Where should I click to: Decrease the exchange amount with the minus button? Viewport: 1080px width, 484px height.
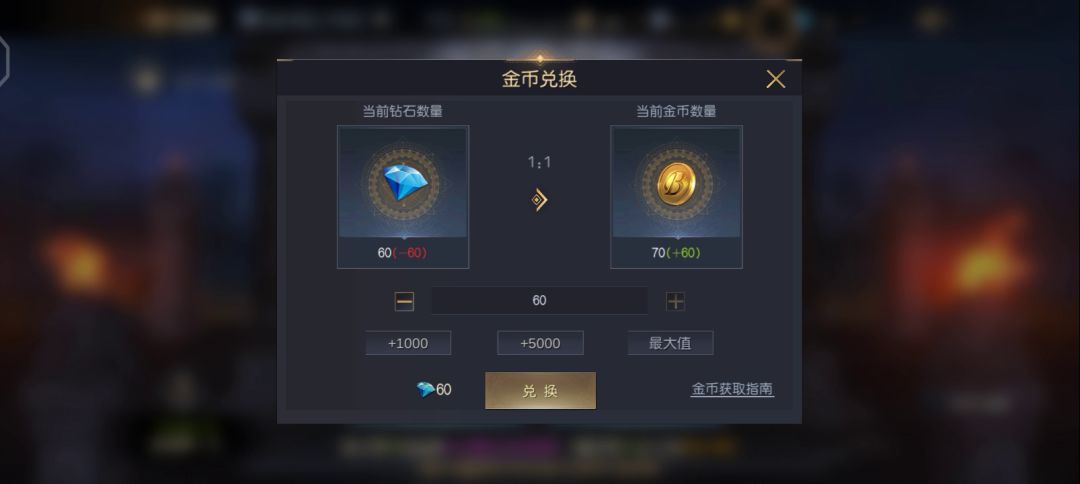[404, 302]
